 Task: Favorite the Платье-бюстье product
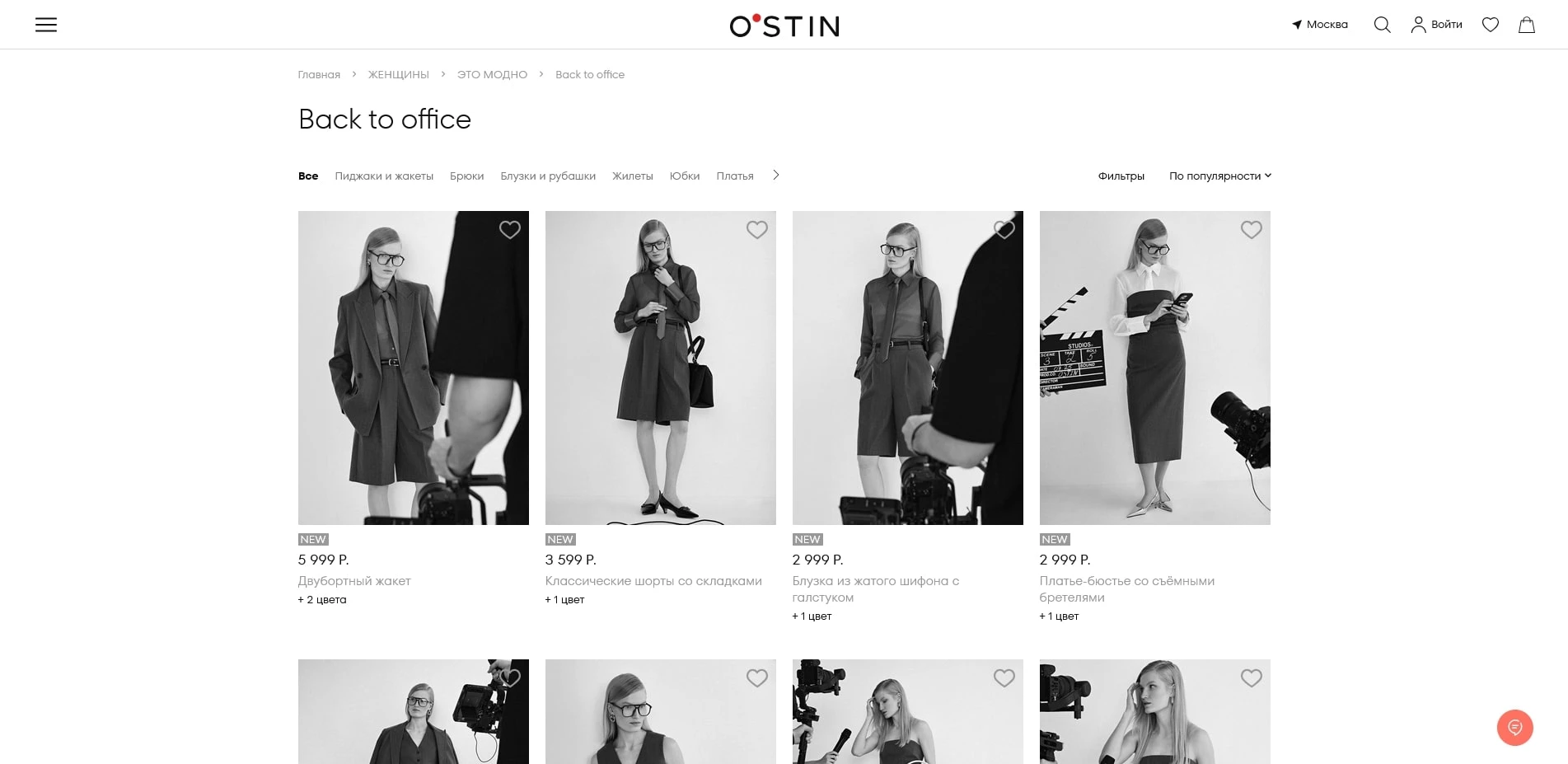(x=1251, y=230)
